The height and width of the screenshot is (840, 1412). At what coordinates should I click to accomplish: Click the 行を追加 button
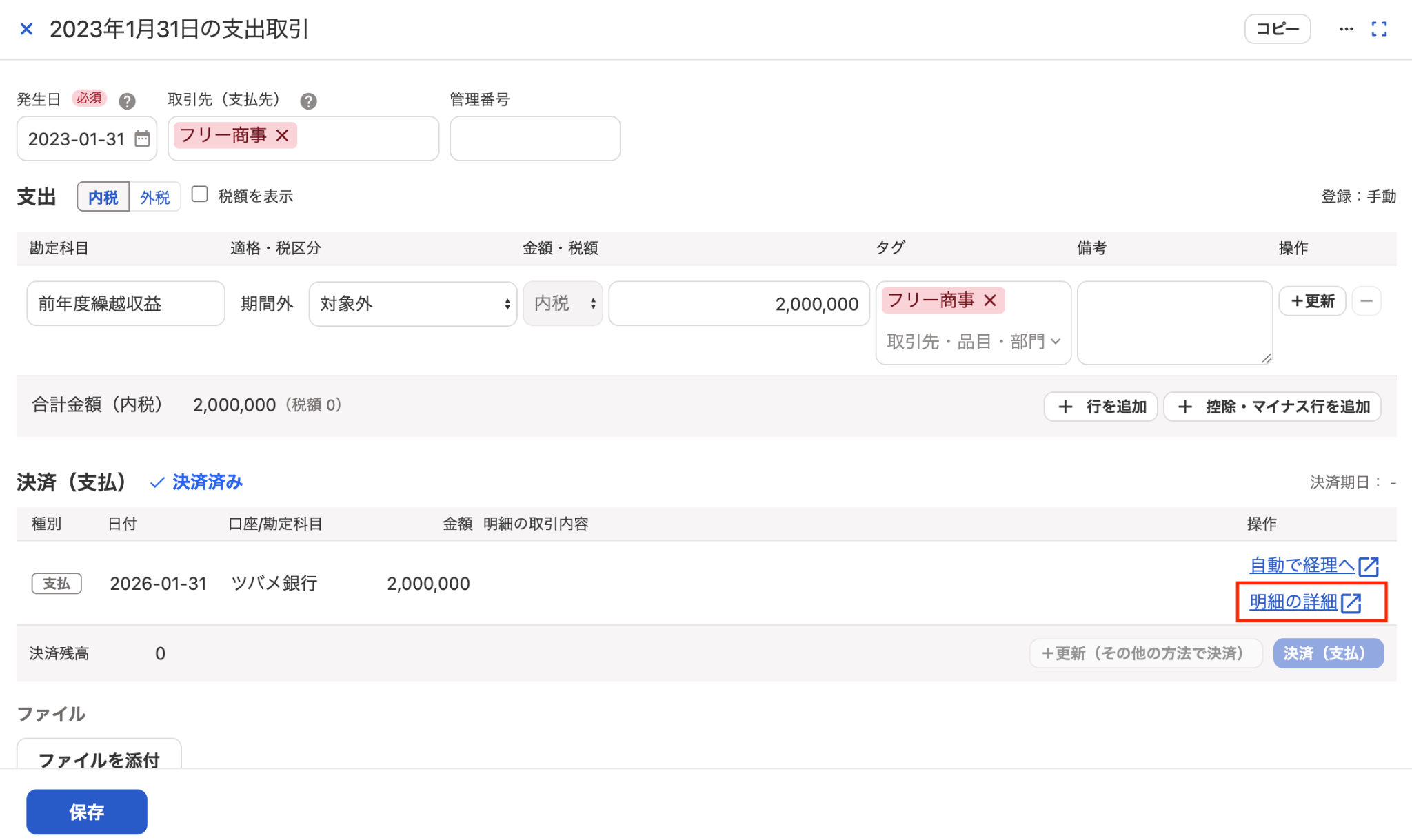[1100, 407]
